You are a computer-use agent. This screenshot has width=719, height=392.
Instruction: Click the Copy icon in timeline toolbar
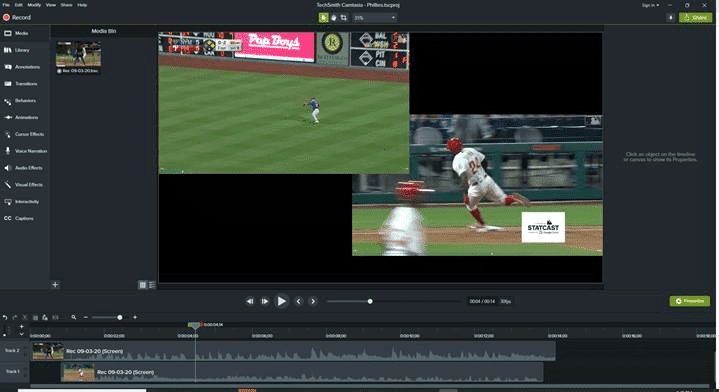click(35, 317)
